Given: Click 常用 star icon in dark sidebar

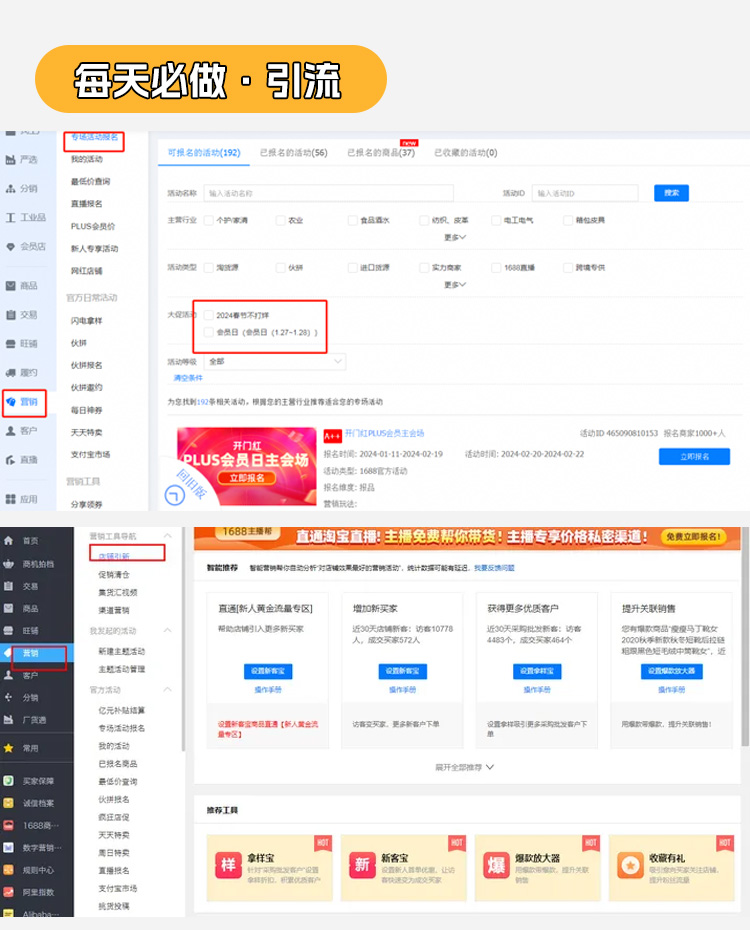Looking at the screenshot, I should click(x=8, y=748).
